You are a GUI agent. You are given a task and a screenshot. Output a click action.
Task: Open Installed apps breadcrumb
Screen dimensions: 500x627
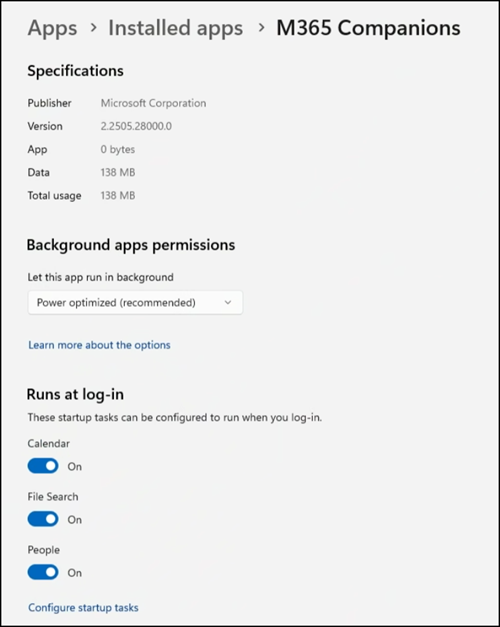(176, 29)
